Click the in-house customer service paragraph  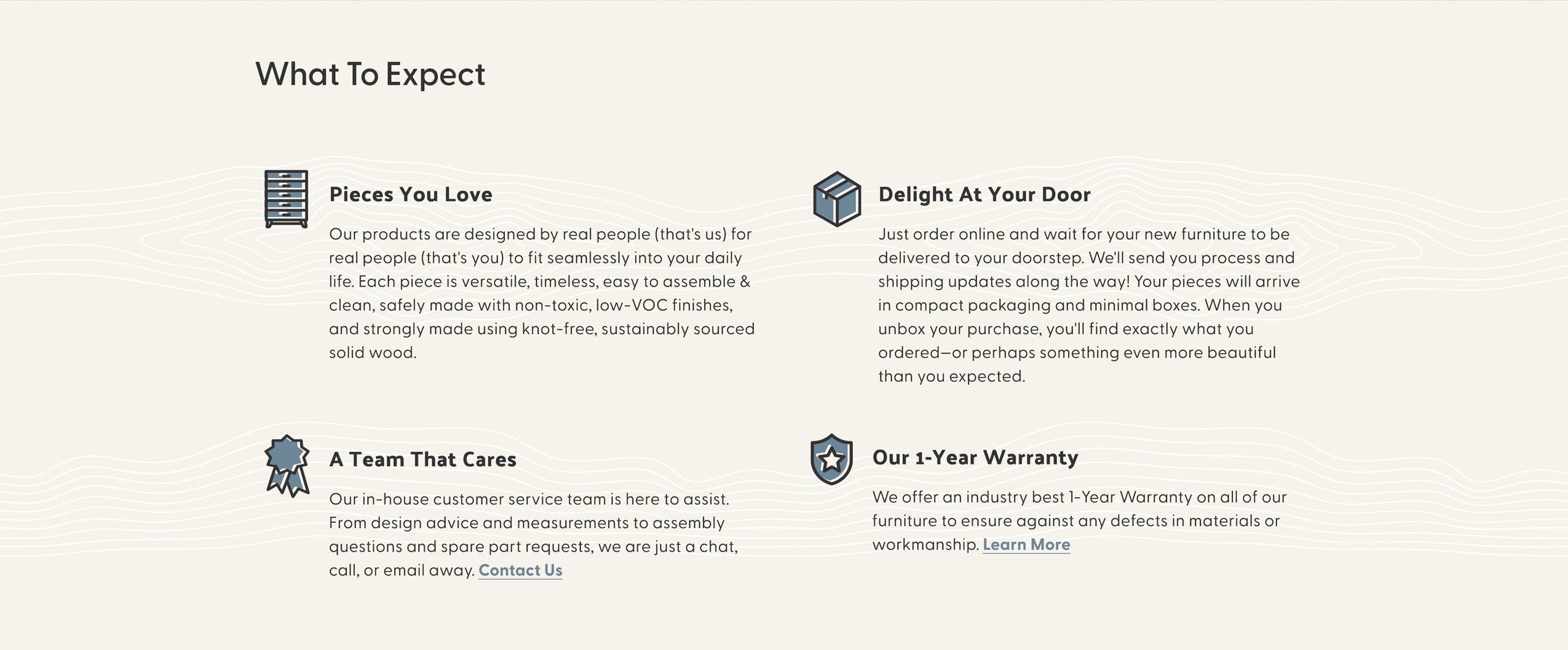[x=533, y=534]
